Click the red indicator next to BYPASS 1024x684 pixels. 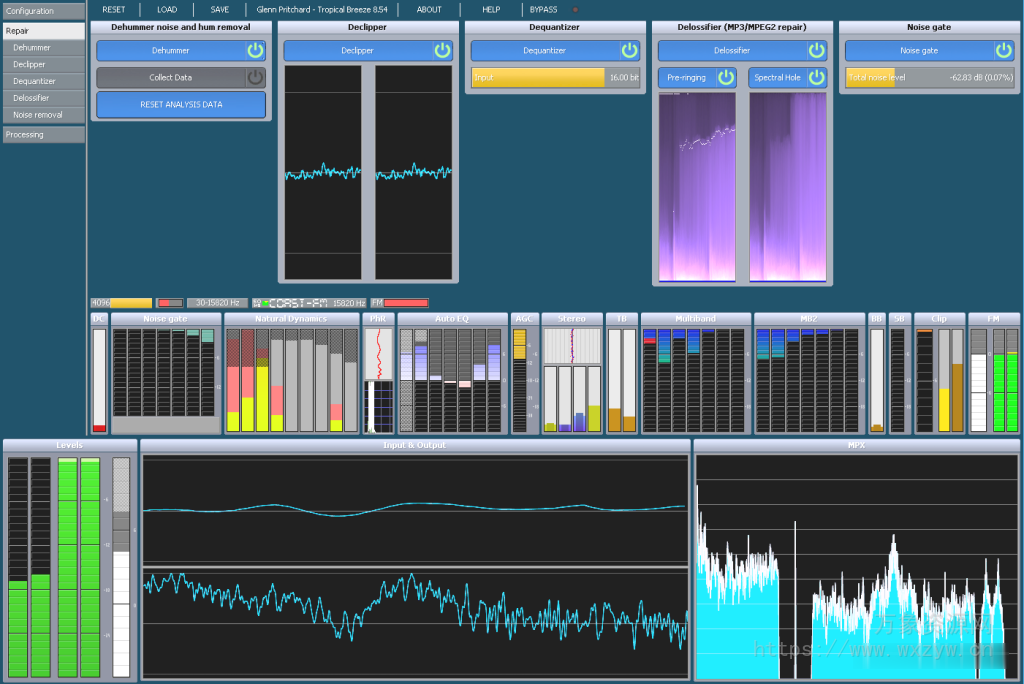click(573, 9)
